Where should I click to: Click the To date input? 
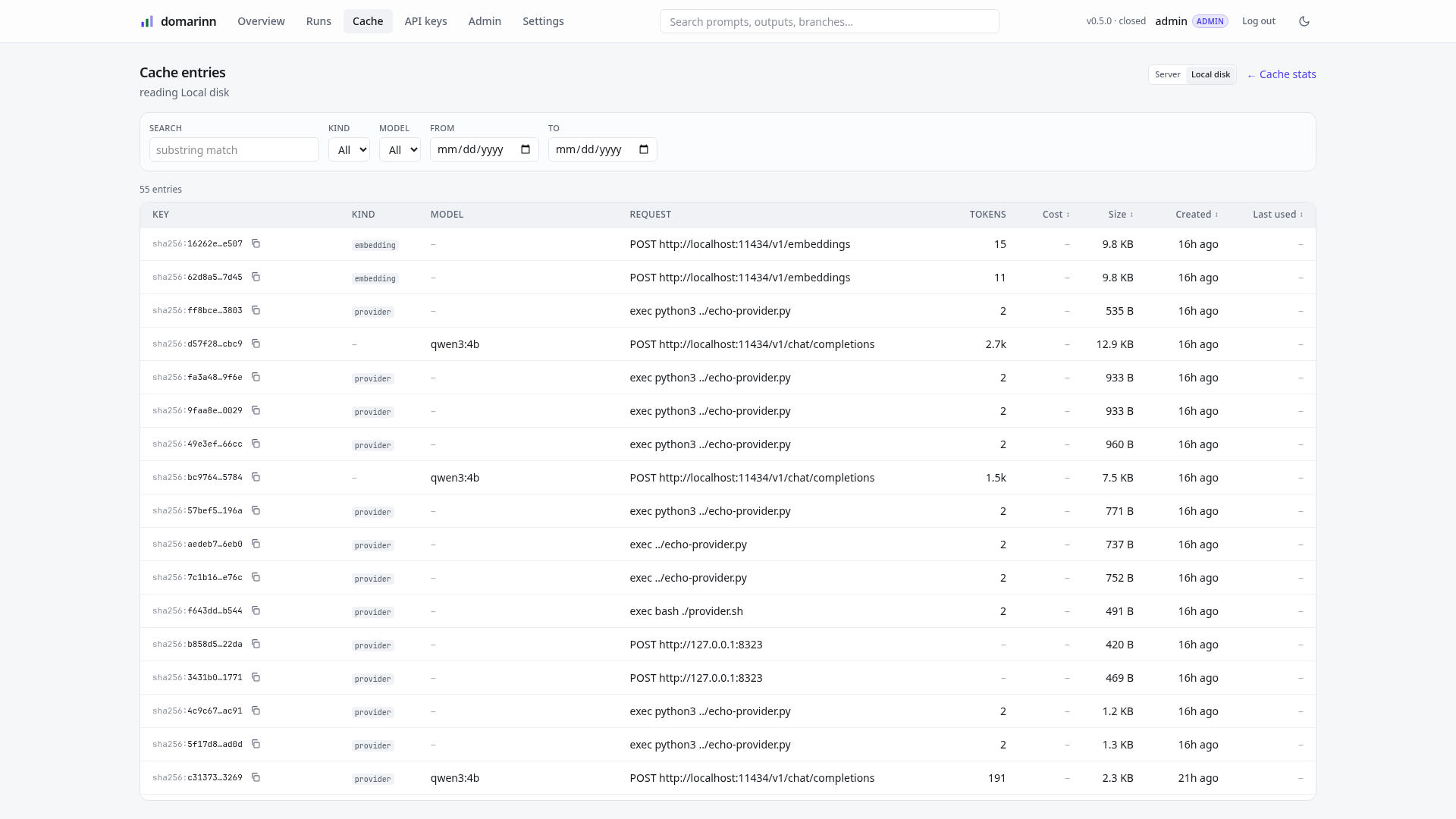point(602,149)
